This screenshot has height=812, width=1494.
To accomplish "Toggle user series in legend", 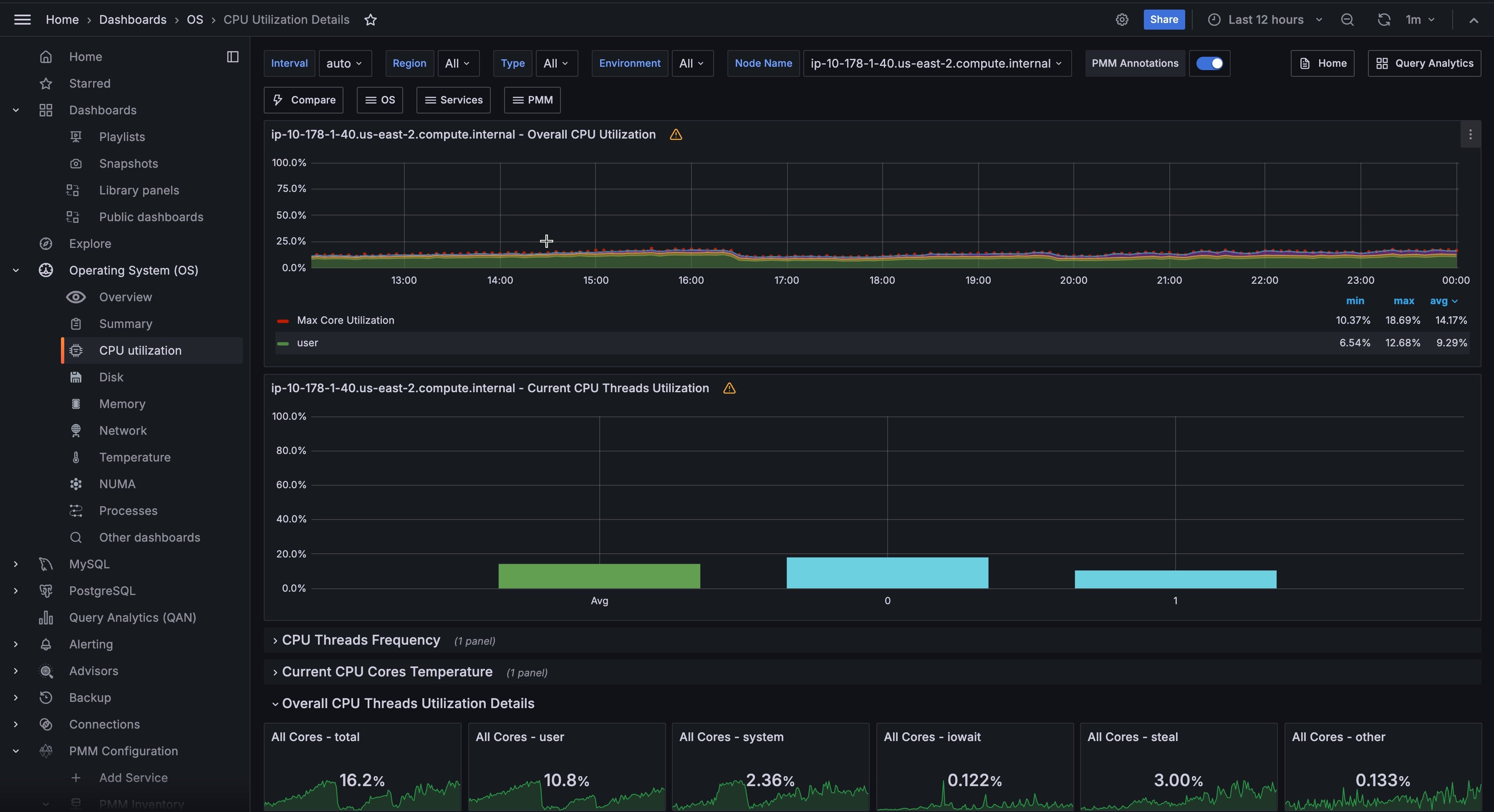I will coord(307,343).
